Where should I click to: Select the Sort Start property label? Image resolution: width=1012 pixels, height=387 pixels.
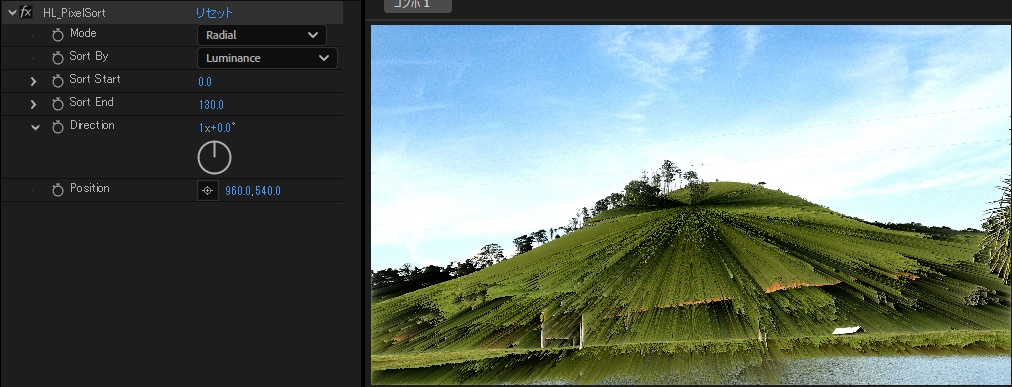click(x=94, y=79)
